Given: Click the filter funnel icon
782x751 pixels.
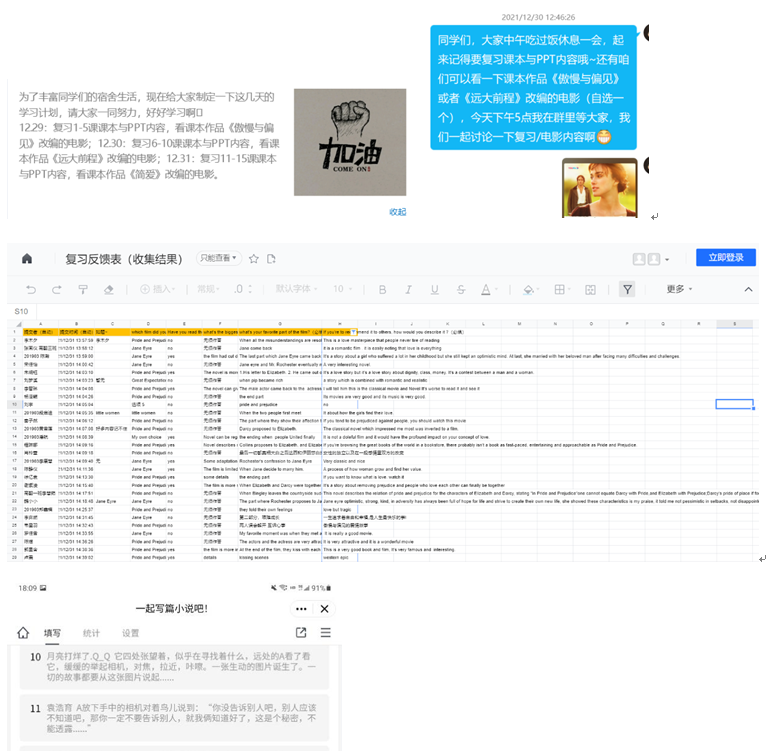Looking at the screenshot, I should tap(627, 290).
